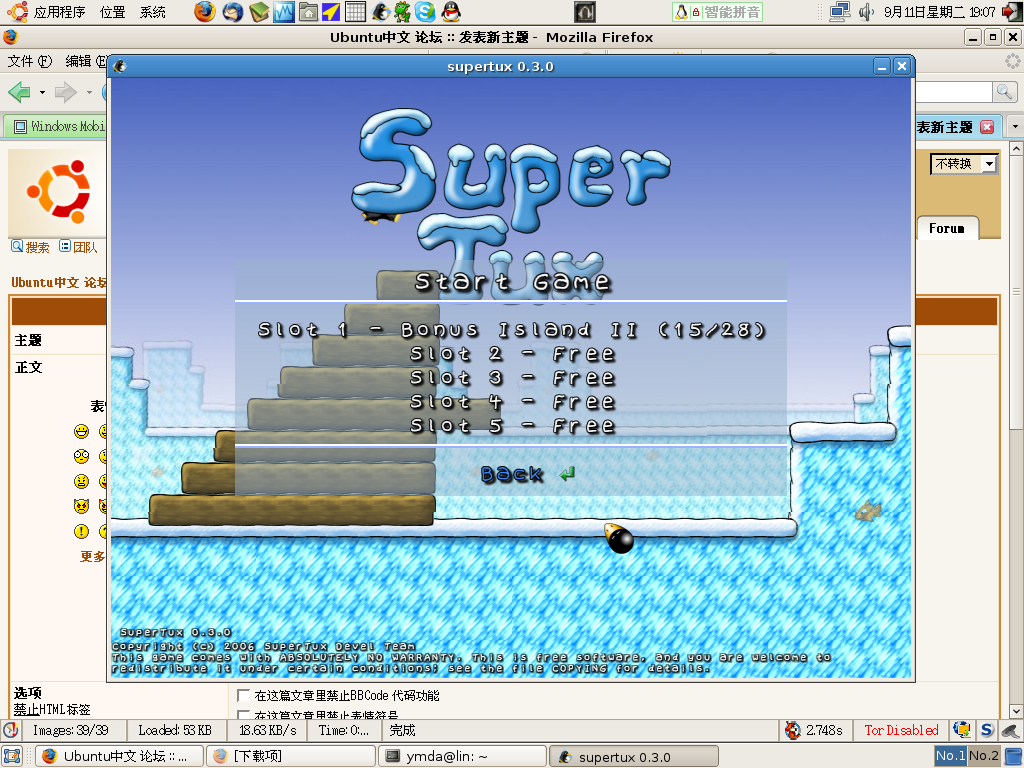Choose Back in the SuperTux Start Game menu
Image resolution: width=1024 pixels, height=768 pixels.
click(x=512, y=474)
